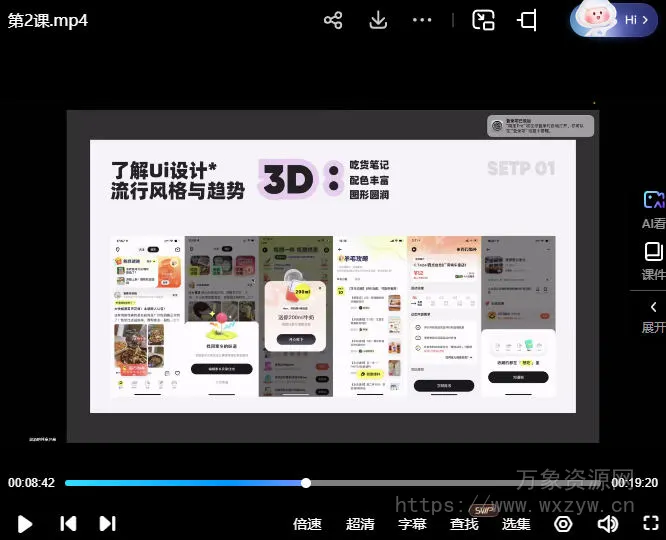Screen dimensions: 666x540
Task: Toggle fullscreen mode
Action: click(651, 523)
